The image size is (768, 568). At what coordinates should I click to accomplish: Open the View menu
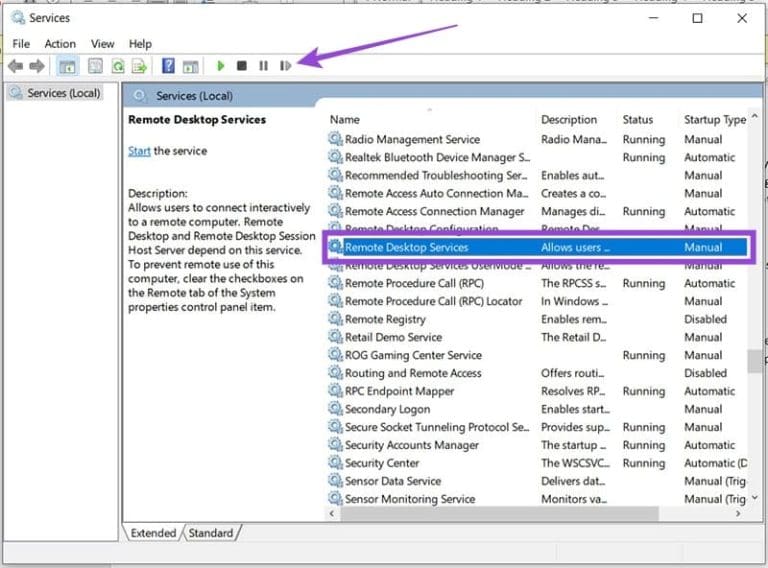(x=102, y=44)
